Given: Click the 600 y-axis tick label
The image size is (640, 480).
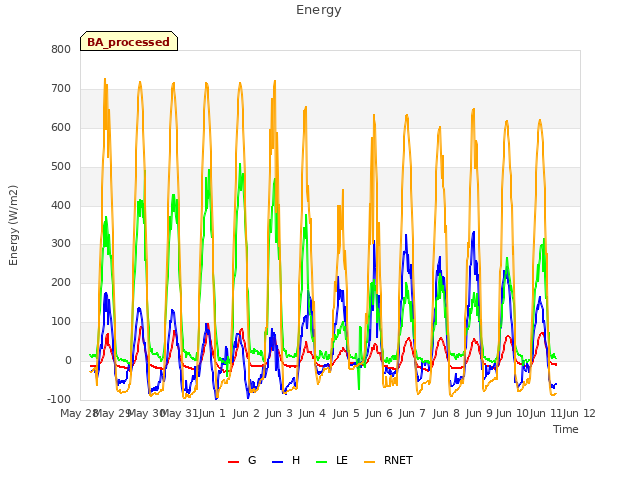Looking at the screenshot, I should (x=61, y=127).
